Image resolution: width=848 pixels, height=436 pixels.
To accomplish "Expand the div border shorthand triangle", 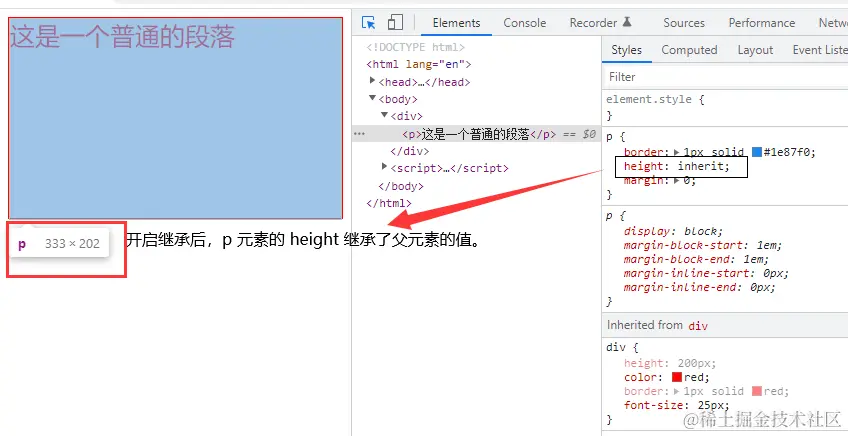I will tap(677, 391).
